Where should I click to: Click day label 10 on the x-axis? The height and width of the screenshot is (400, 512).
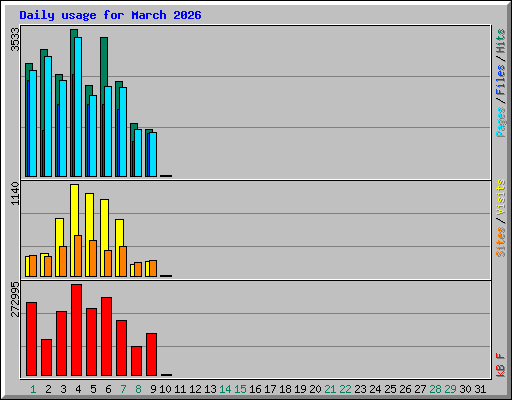pyautogui.click(x=165, y=389)
